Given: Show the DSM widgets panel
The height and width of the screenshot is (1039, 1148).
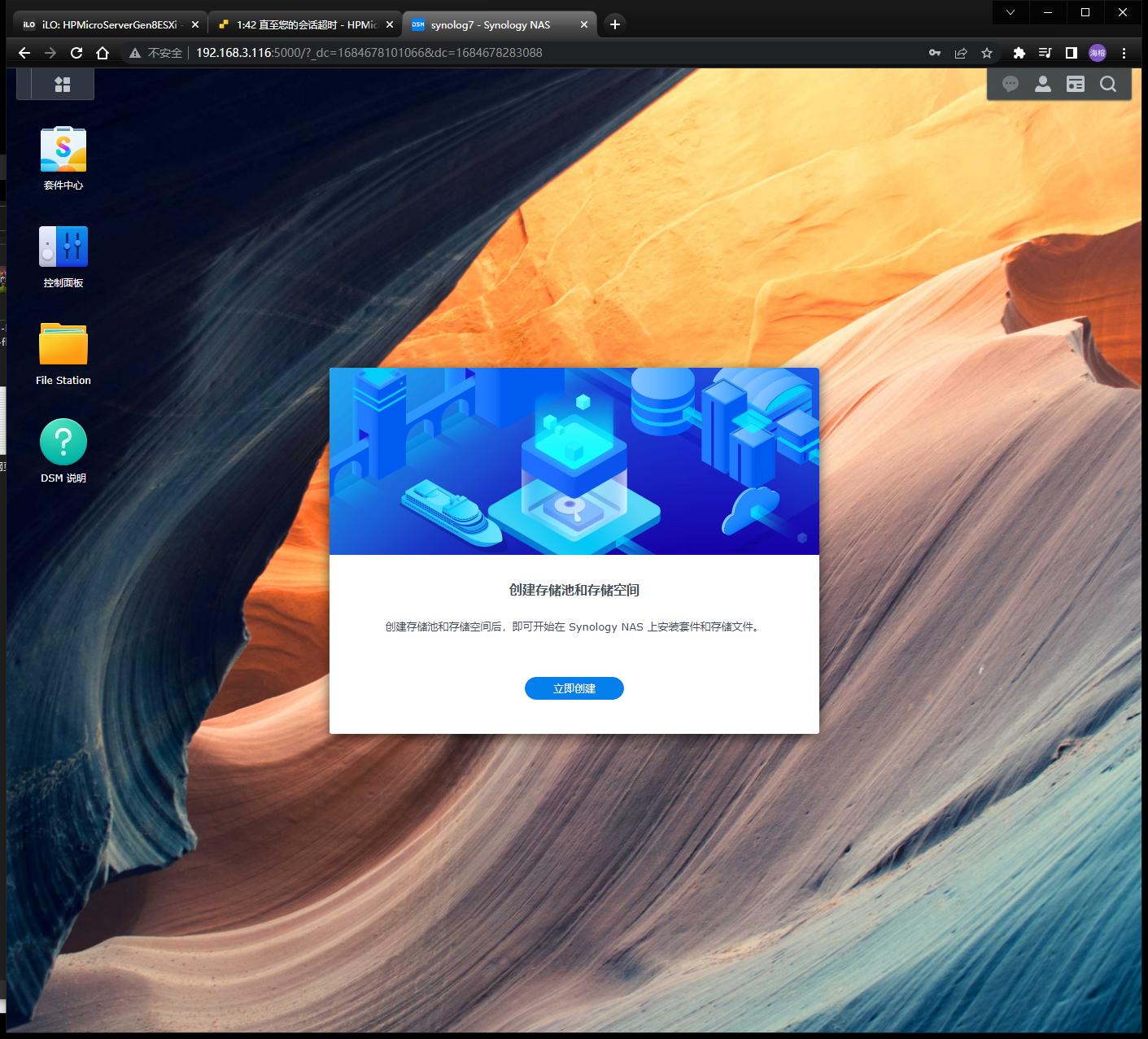Looking at the screenshot, I should coord(1075,84).
